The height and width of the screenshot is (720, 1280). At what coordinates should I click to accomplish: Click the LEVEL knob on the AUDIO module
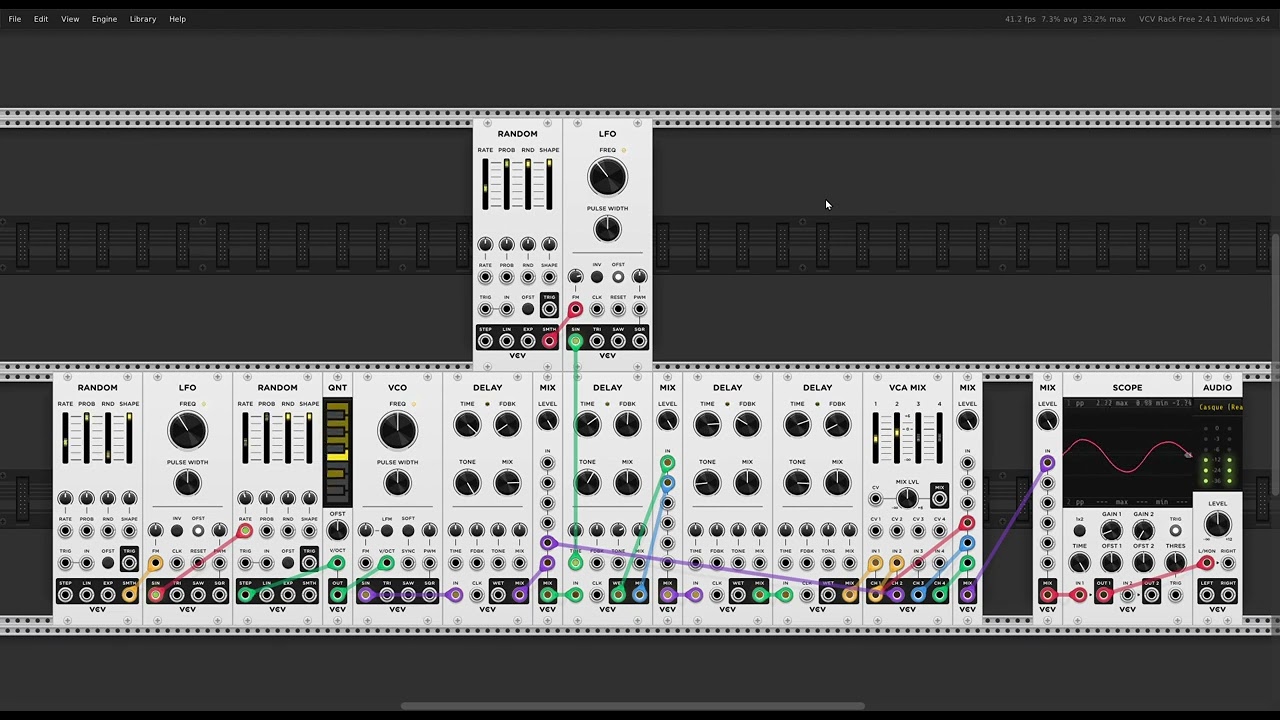pos(1217,524)
